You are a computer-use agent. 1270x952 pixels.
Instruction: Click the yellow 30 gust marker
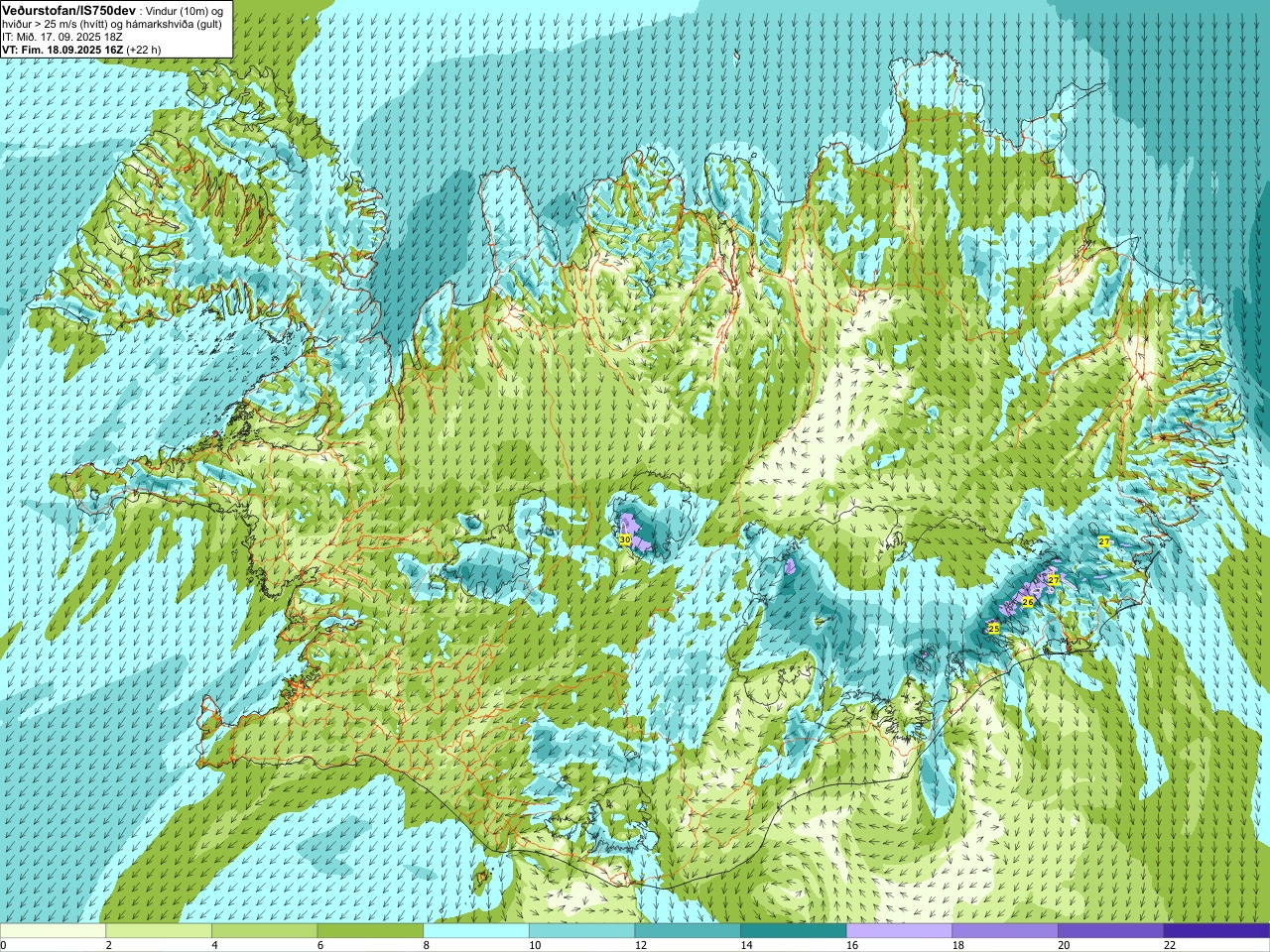[624, 539]
